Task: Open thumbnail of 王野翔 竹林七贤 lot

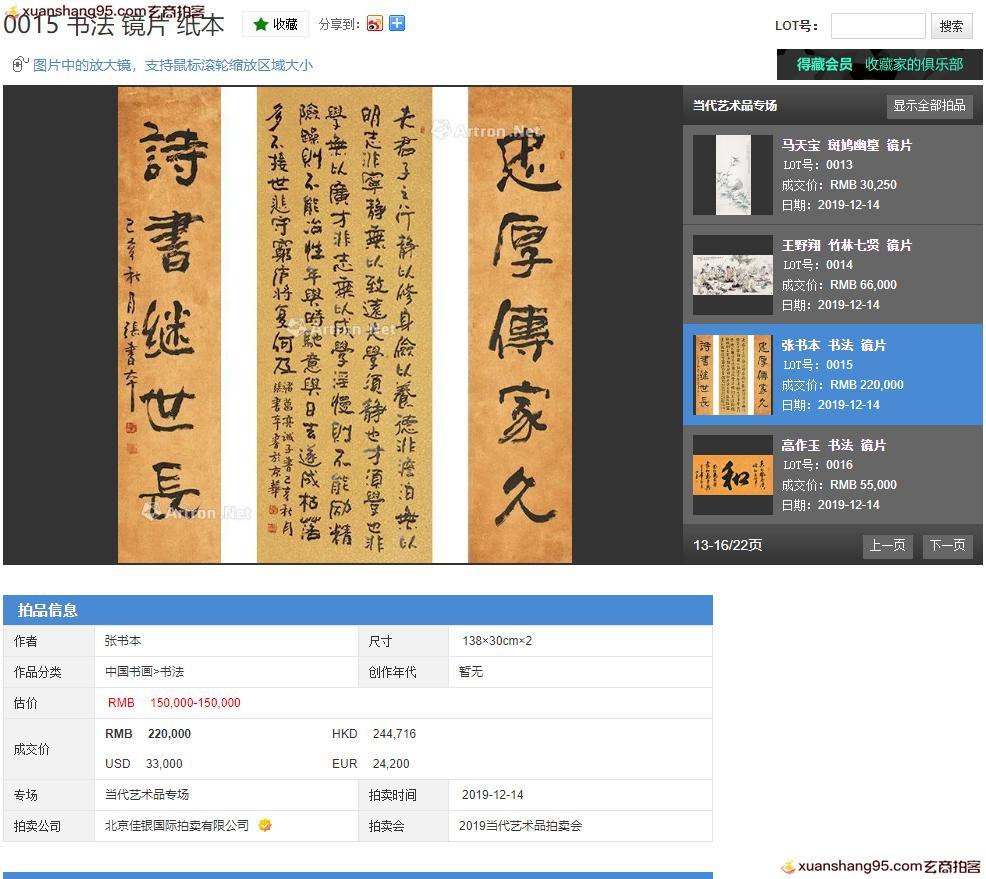Action: (x=733, y=275)
